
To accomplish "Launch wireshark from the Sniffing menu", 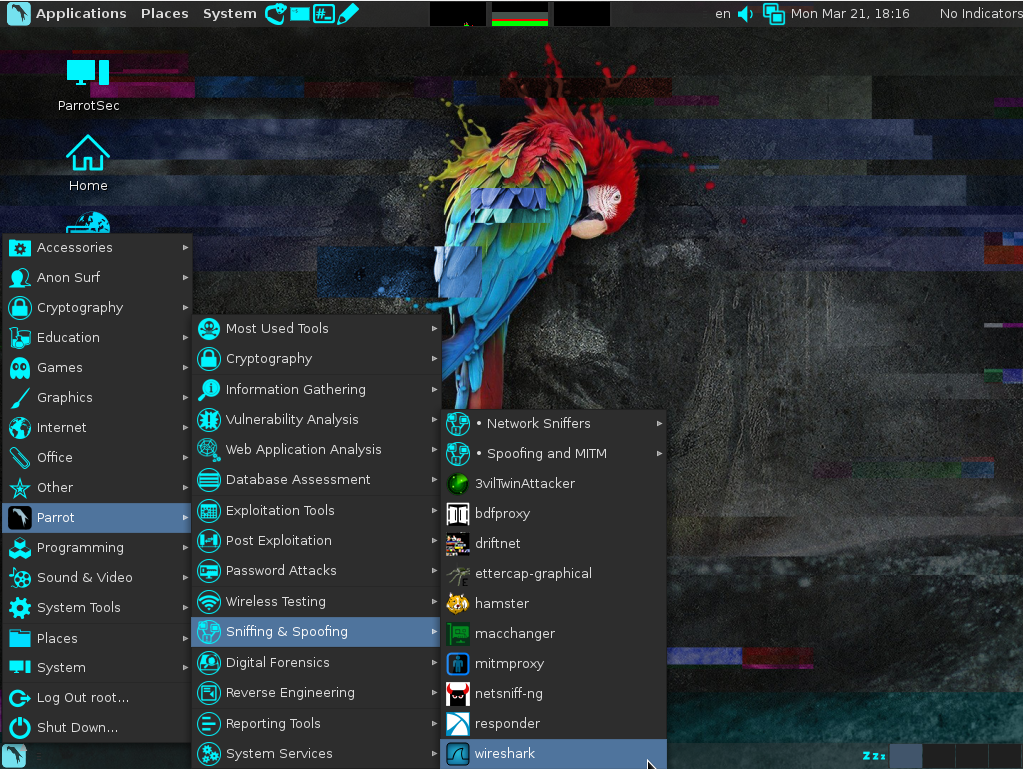I will point(553,753).
